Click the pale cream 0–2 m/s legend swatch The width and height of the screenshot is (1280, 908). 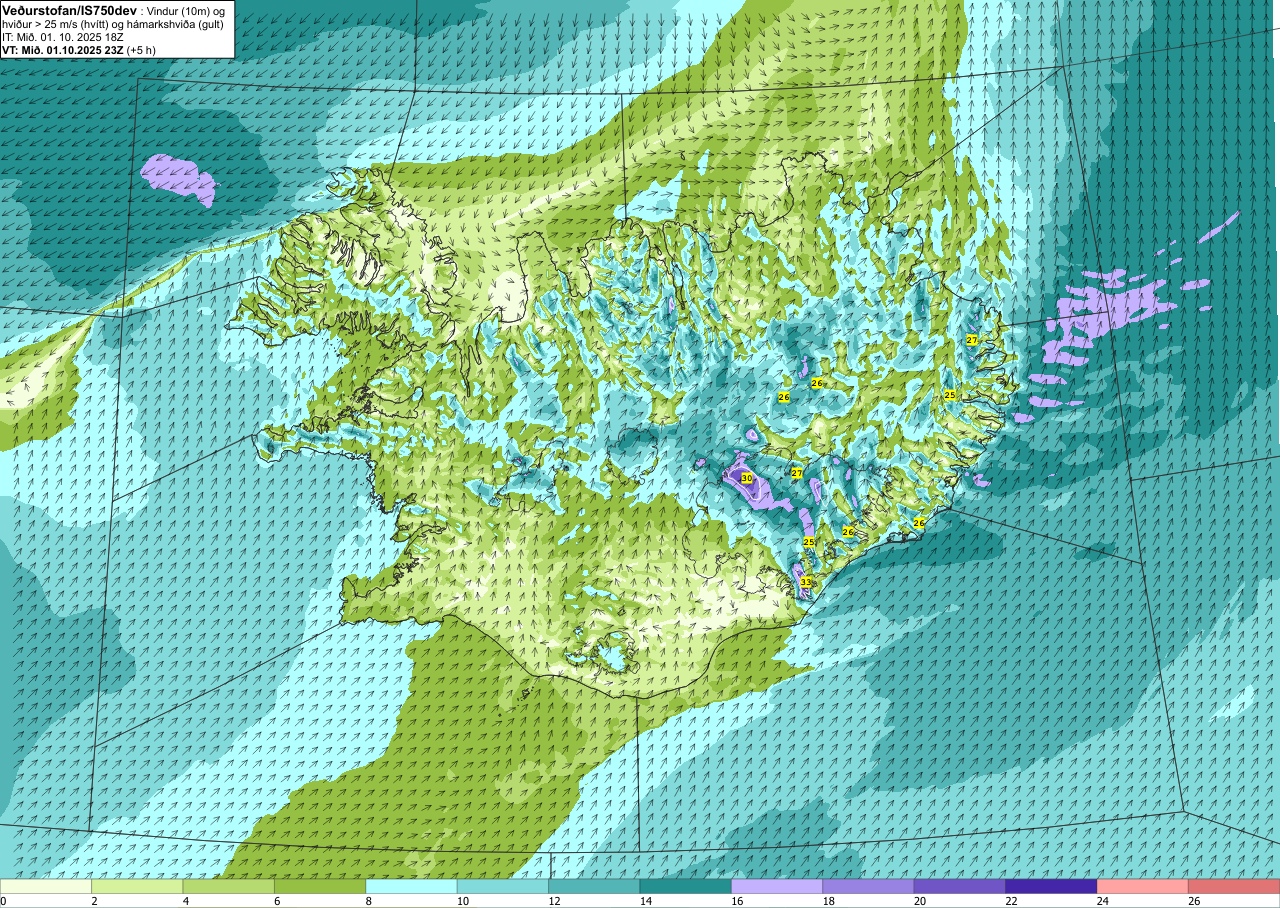pyautogui.click(x=46, y=887)
